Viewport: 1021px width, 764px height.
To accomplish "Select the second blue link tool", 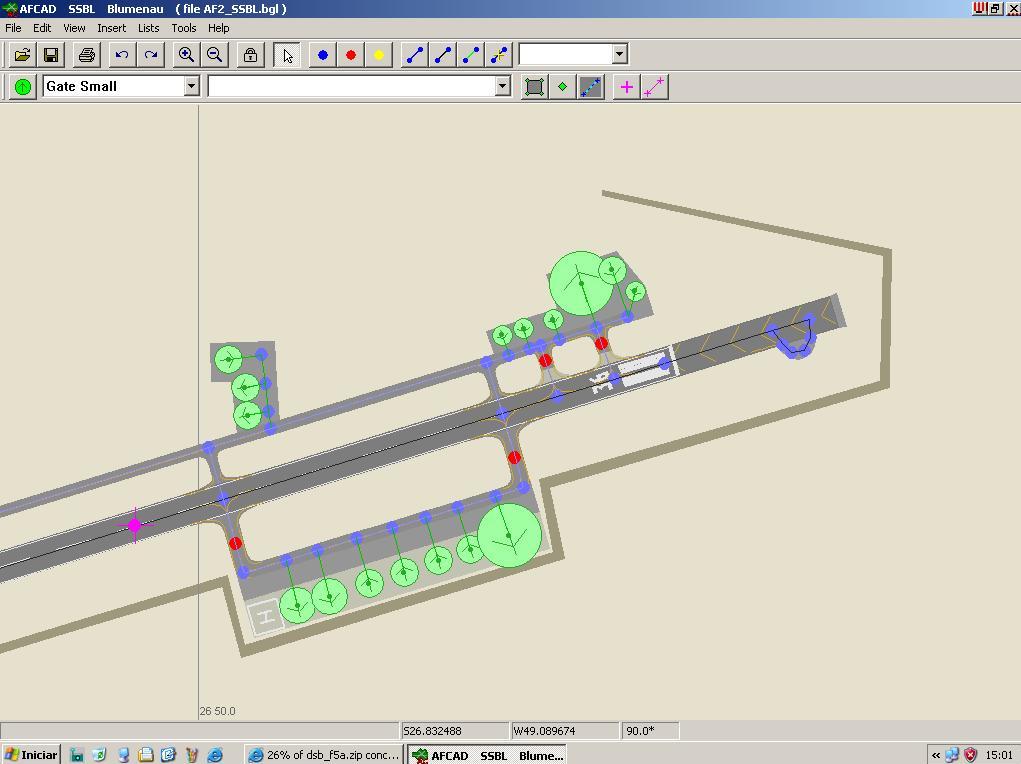I will coord(443,55).
